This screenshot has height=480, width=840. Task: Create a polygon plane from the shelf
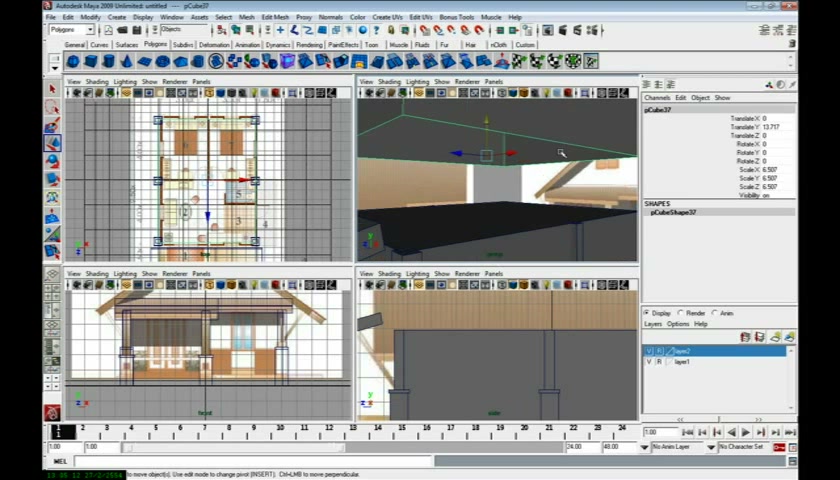tap(145, 62)
